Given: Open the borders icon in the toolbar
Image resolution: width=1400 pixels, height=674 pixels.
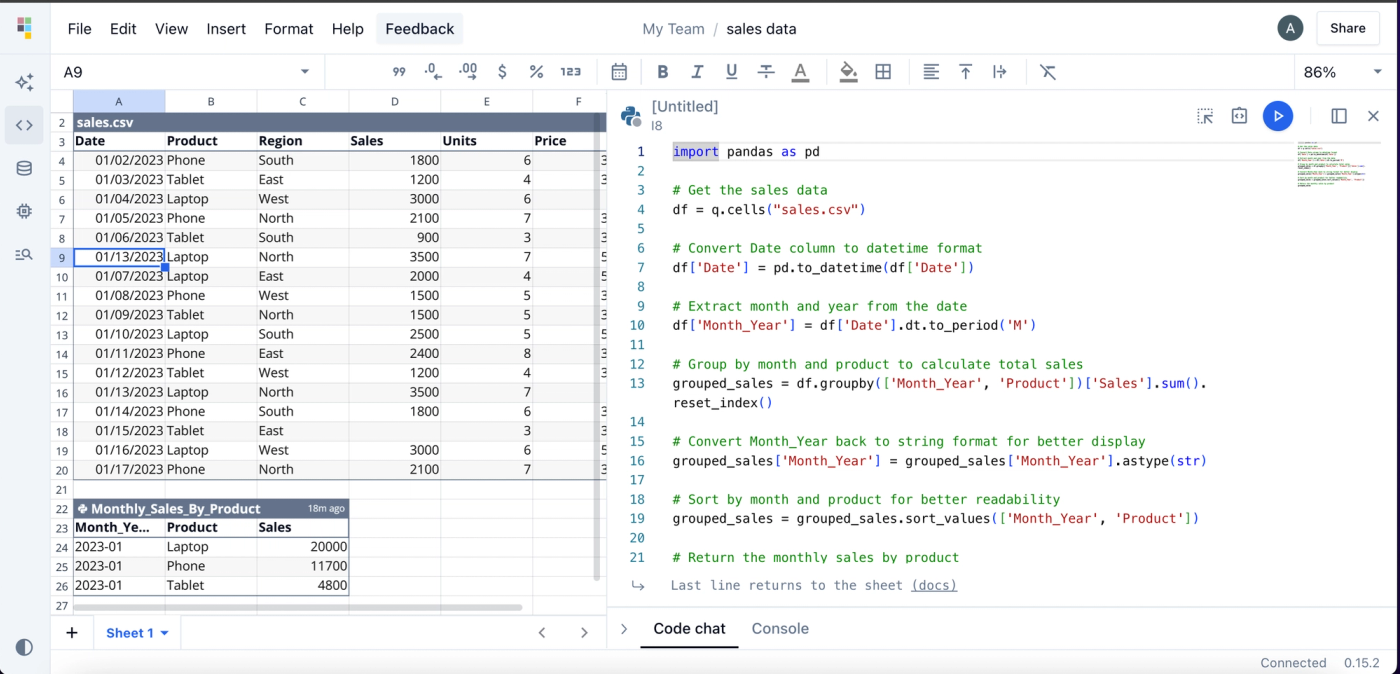Looking at the screenshot, I should click(x=883, y=71).
